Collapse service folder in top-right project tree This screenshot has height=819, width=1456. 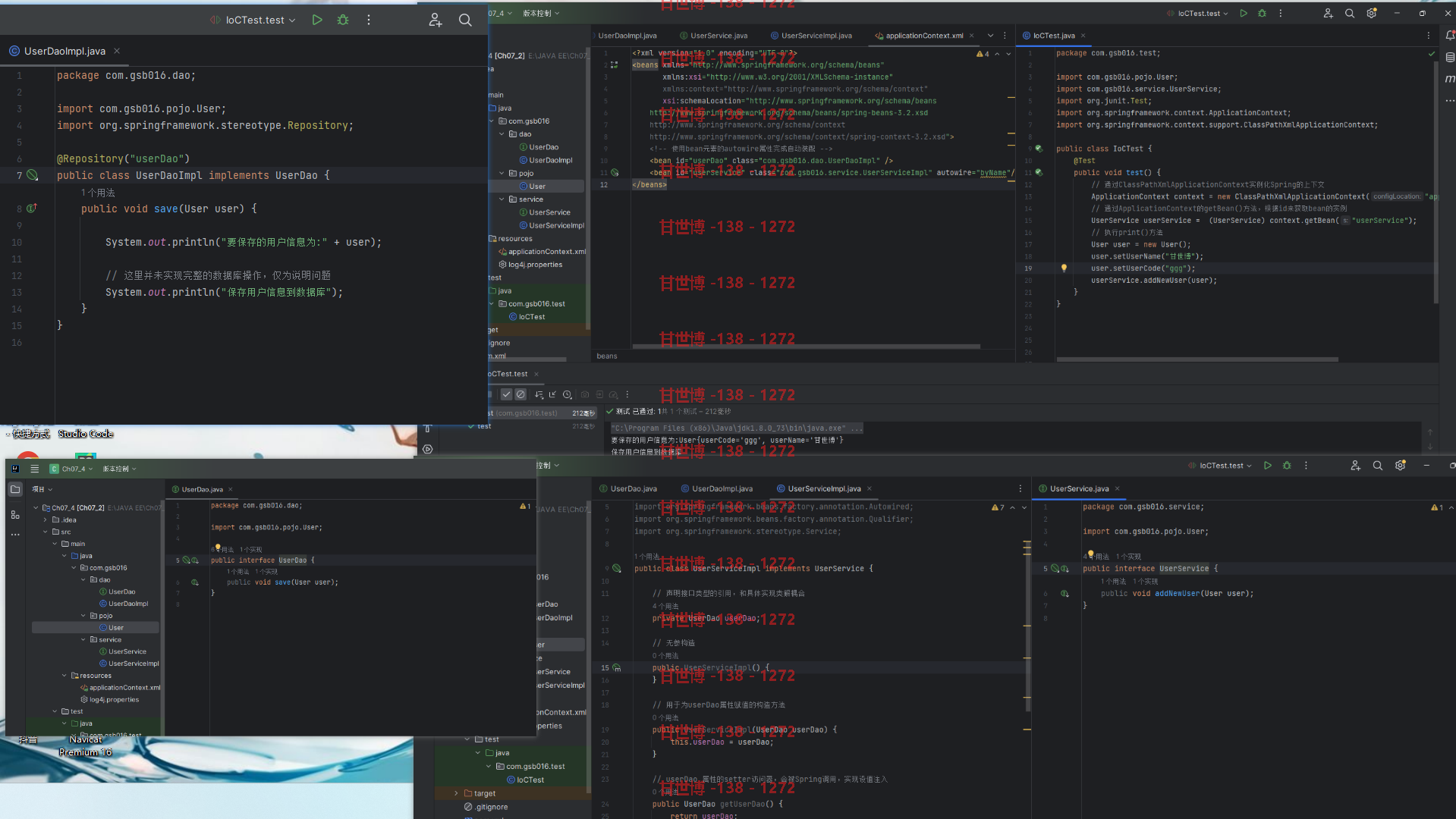coord(502,199)
